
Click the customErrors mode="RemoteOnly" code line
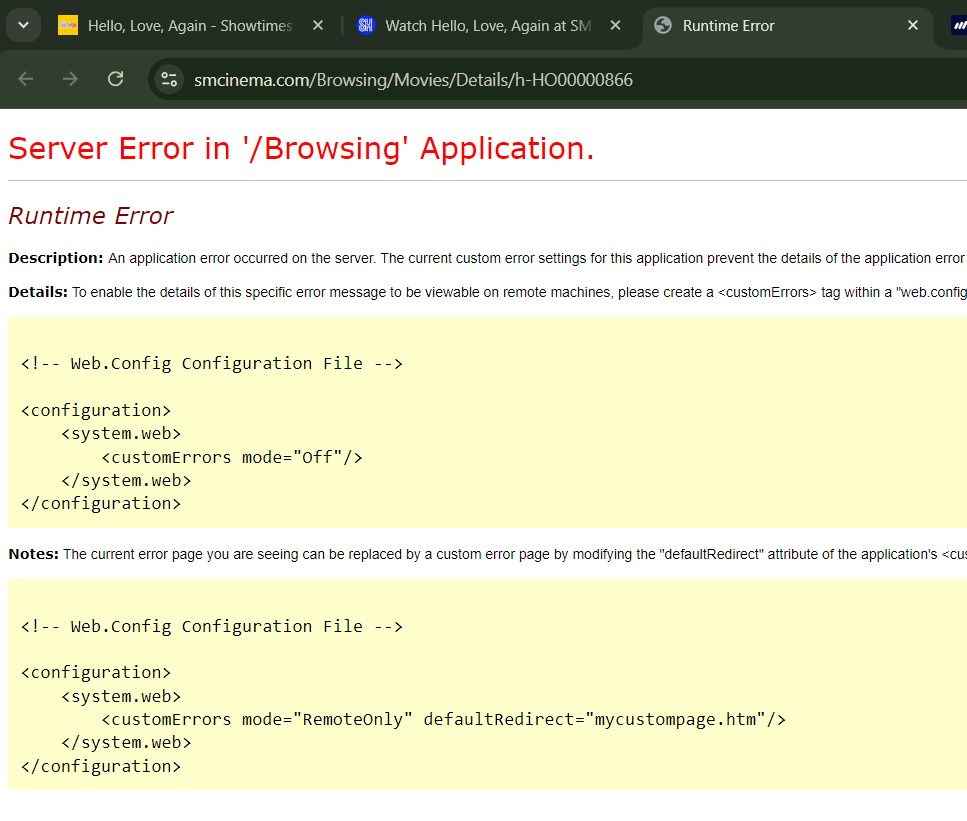click(443, 719)
